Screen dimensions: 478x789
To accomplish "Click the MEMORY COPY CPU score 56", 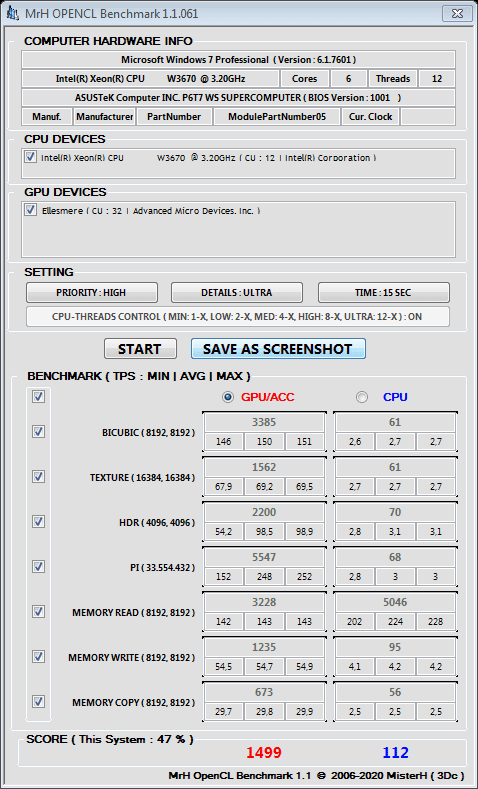I will click(x=395, y=692).
